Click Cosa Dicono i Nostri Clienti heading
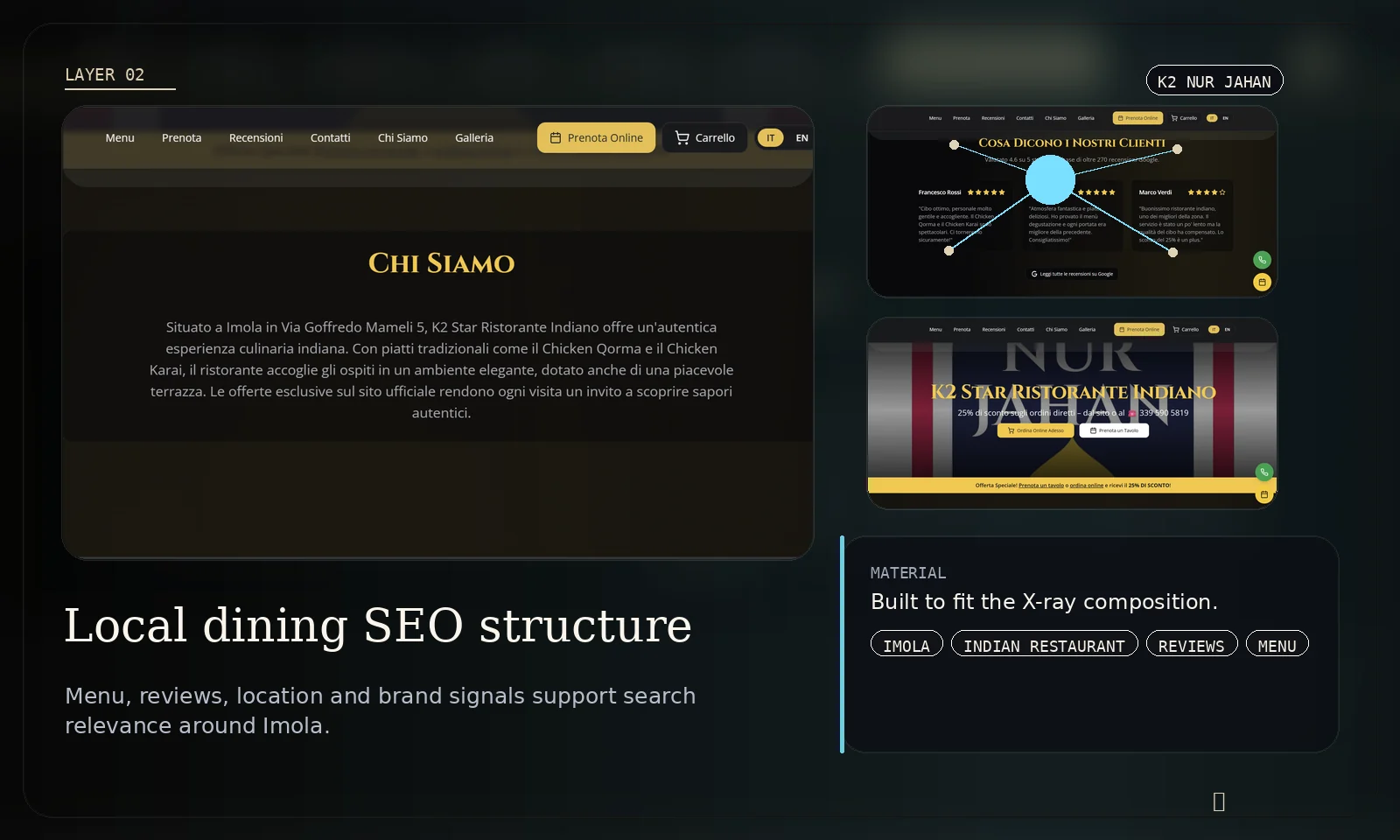The height and width of the screenshot is (840, 1400). point(1072,143)
